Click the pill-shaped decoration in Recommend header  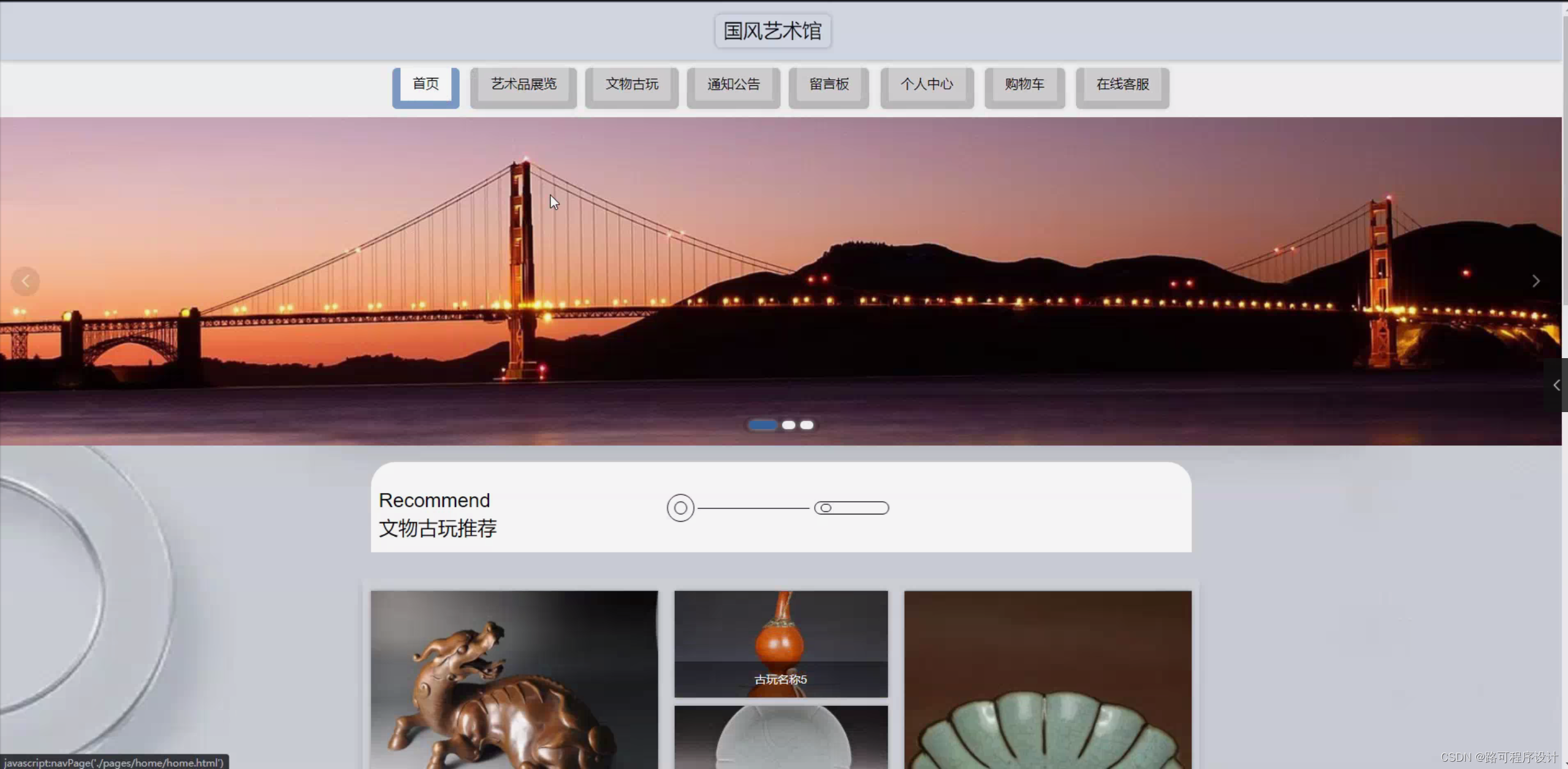851,508
